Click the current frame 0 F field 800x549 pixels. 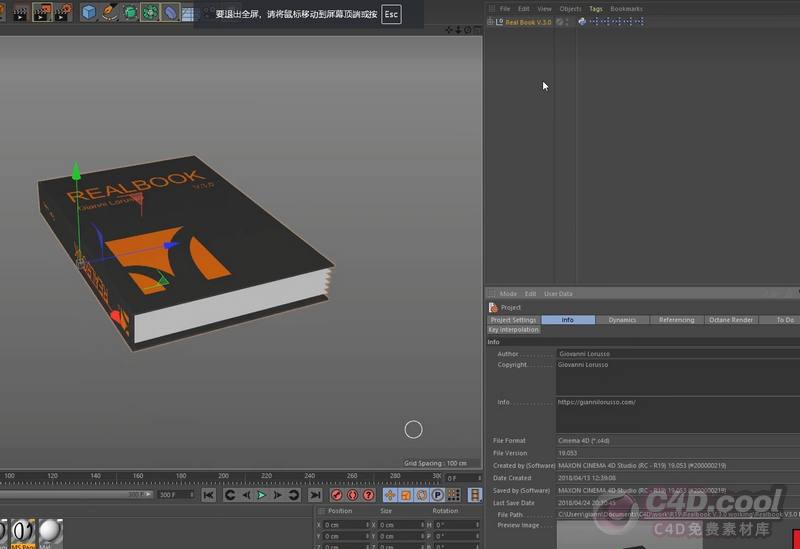point(463,479)
